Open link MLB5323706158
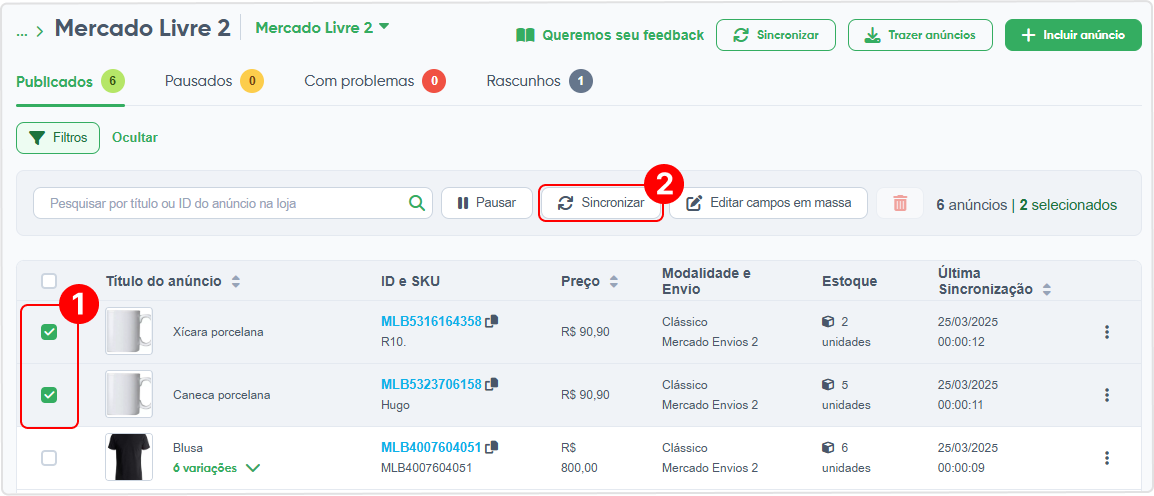The width and height of the screenshot is (1154, 496). click(431, 384)
